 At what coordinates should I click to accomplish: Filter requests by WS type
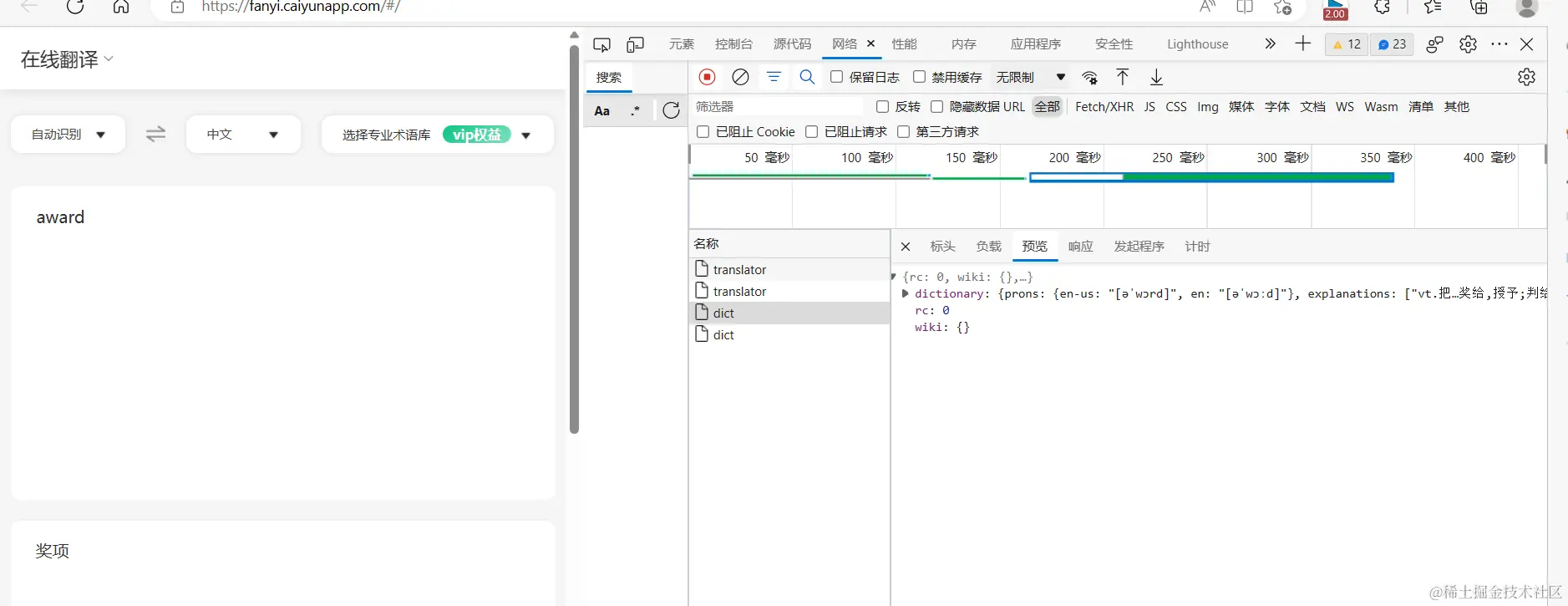[x=1345, y=107]
